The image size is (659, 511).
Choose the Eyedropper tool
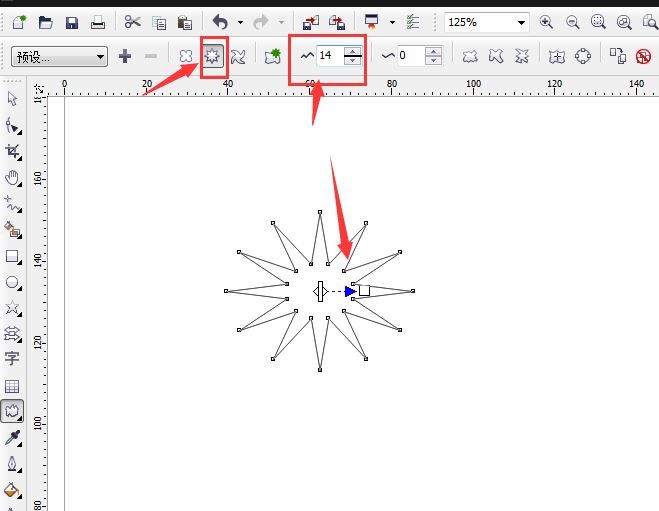(x=12, y=438)
